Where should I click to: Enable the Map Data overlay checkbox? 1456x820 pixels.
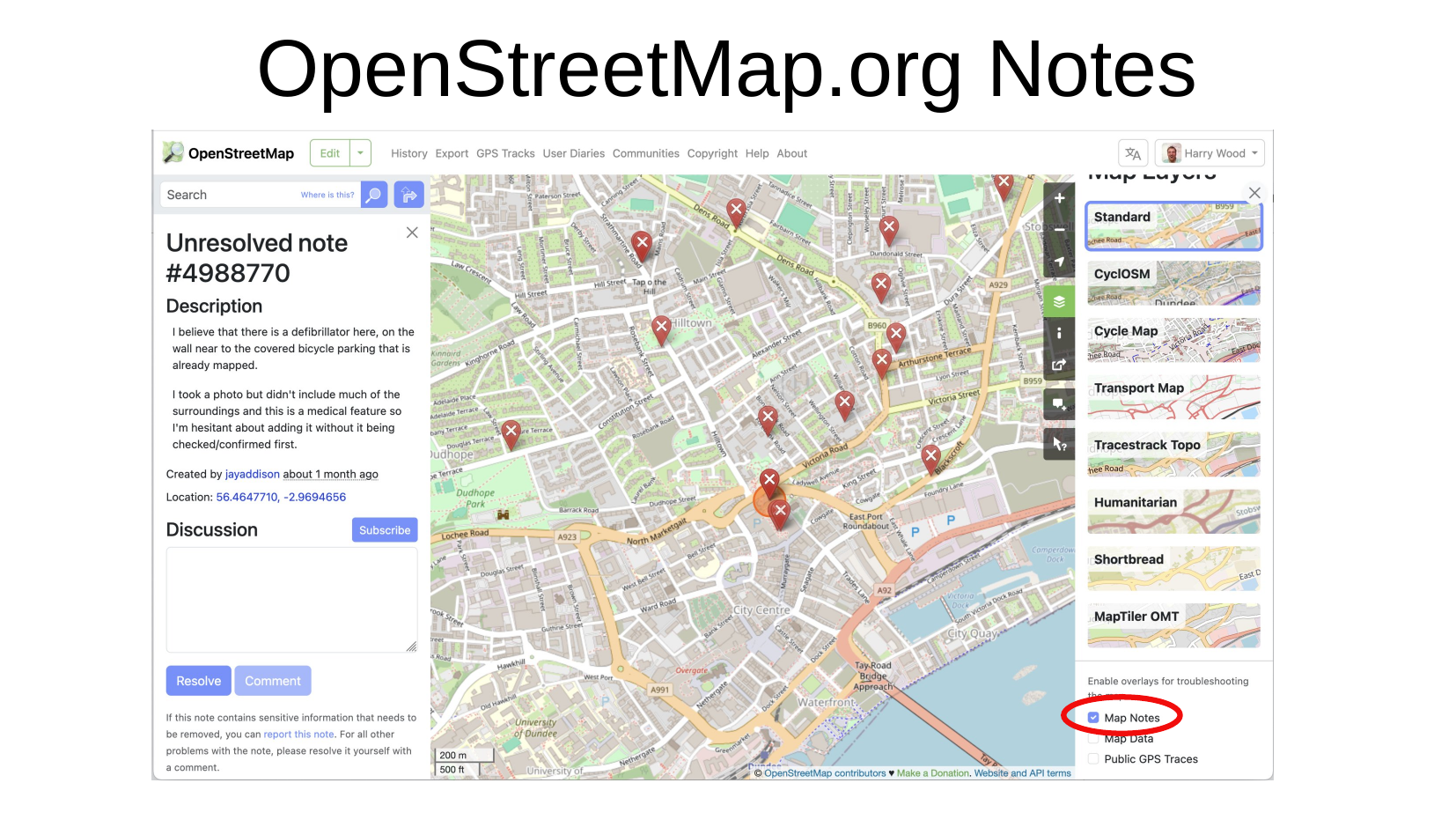pyautogui.click(x=1093, y=739)
